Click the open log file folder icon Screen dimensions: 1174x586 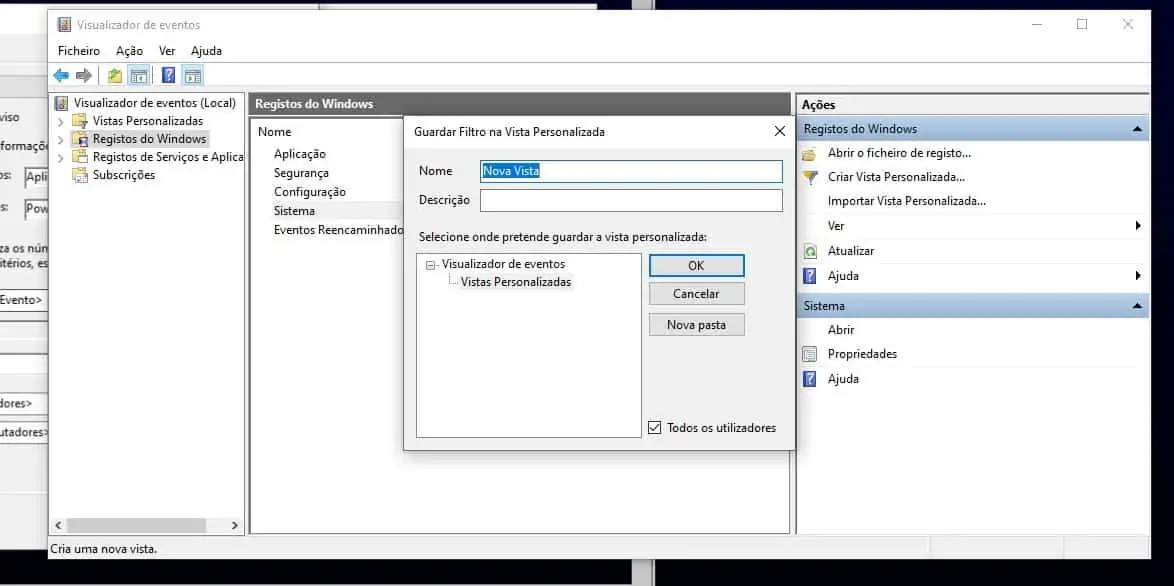(x=809, y=153)
